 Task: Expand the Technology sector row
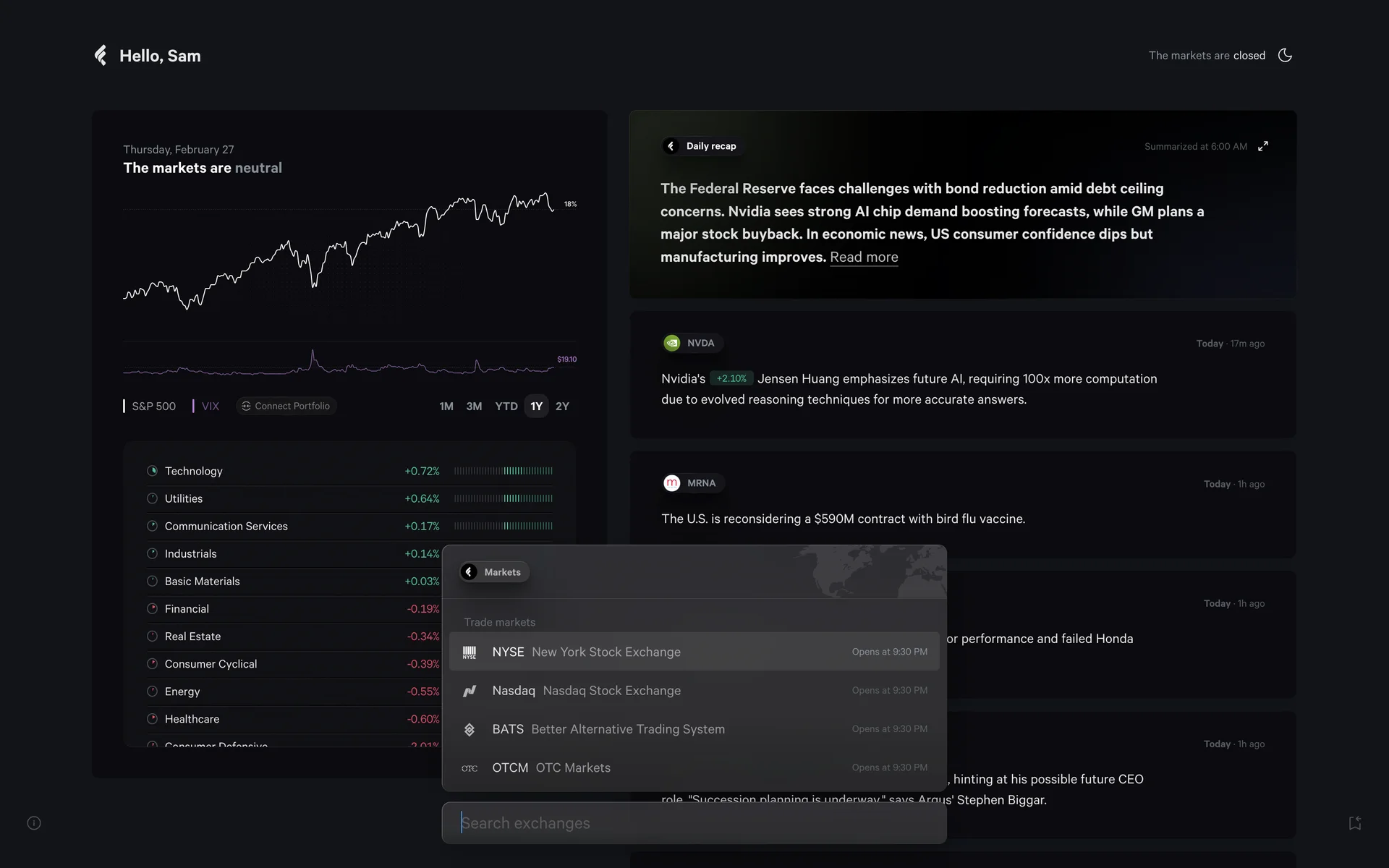(x=194, y=471)
